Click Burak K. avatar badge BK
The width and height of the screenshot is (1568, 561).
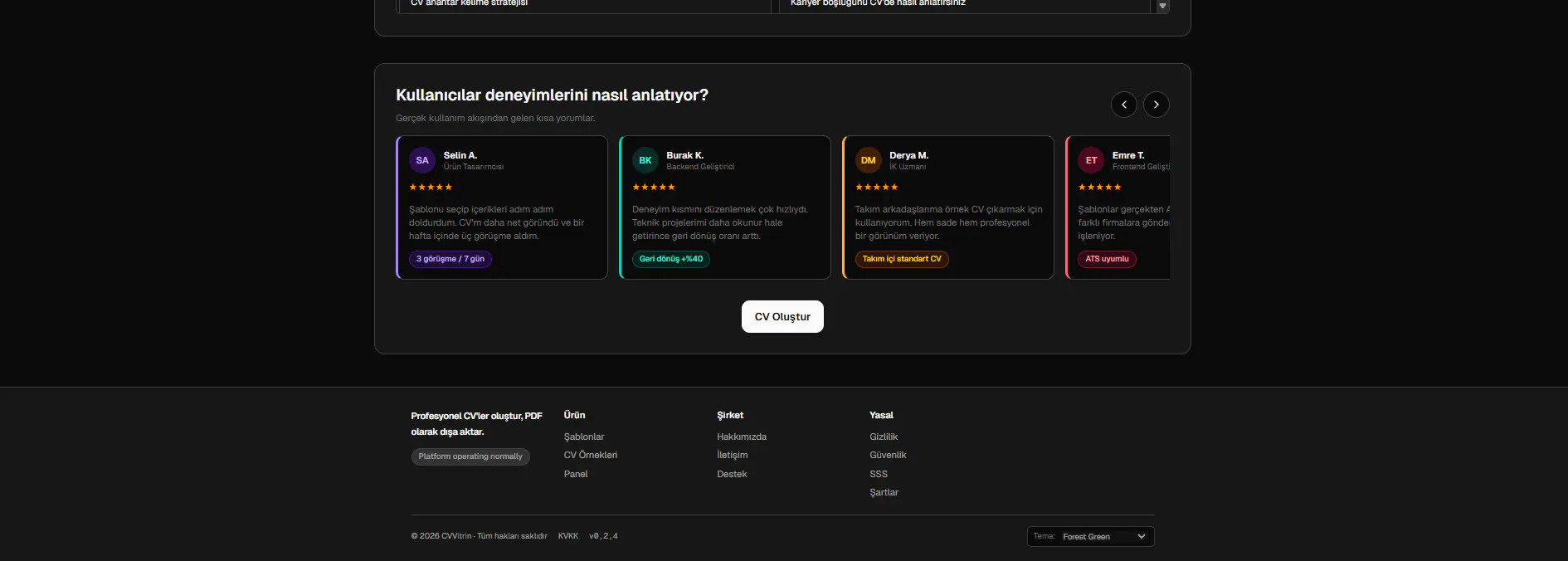(x=645, y=160)
